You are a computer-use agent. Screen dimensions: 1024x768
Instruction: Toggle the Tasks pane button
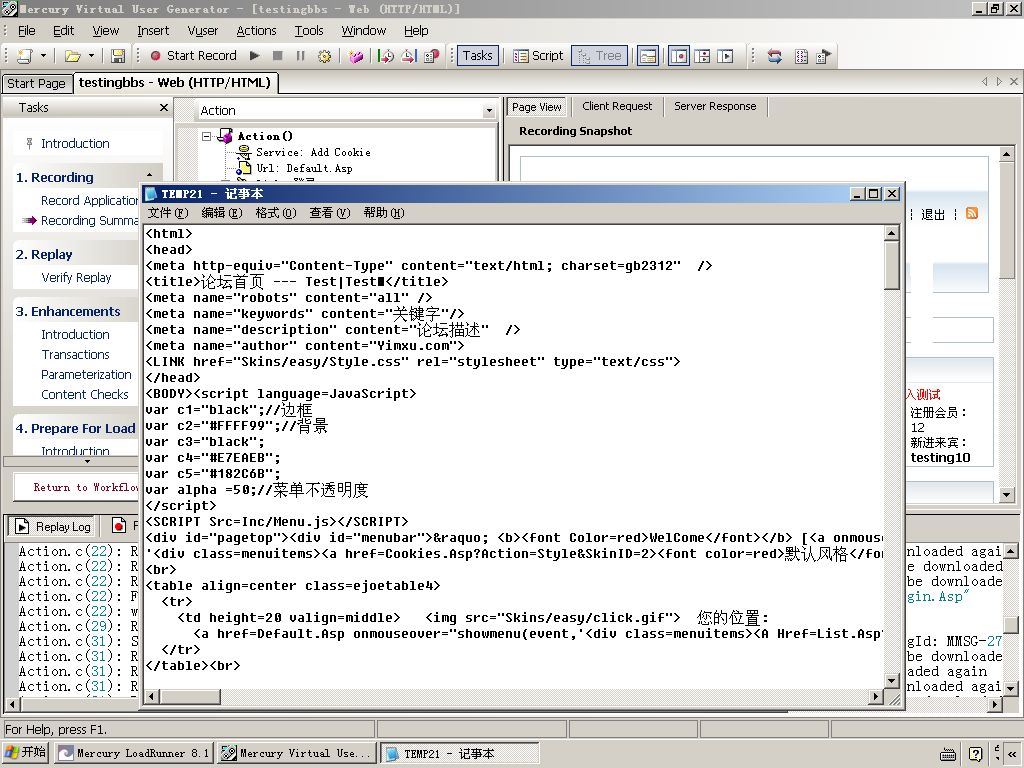477,56
